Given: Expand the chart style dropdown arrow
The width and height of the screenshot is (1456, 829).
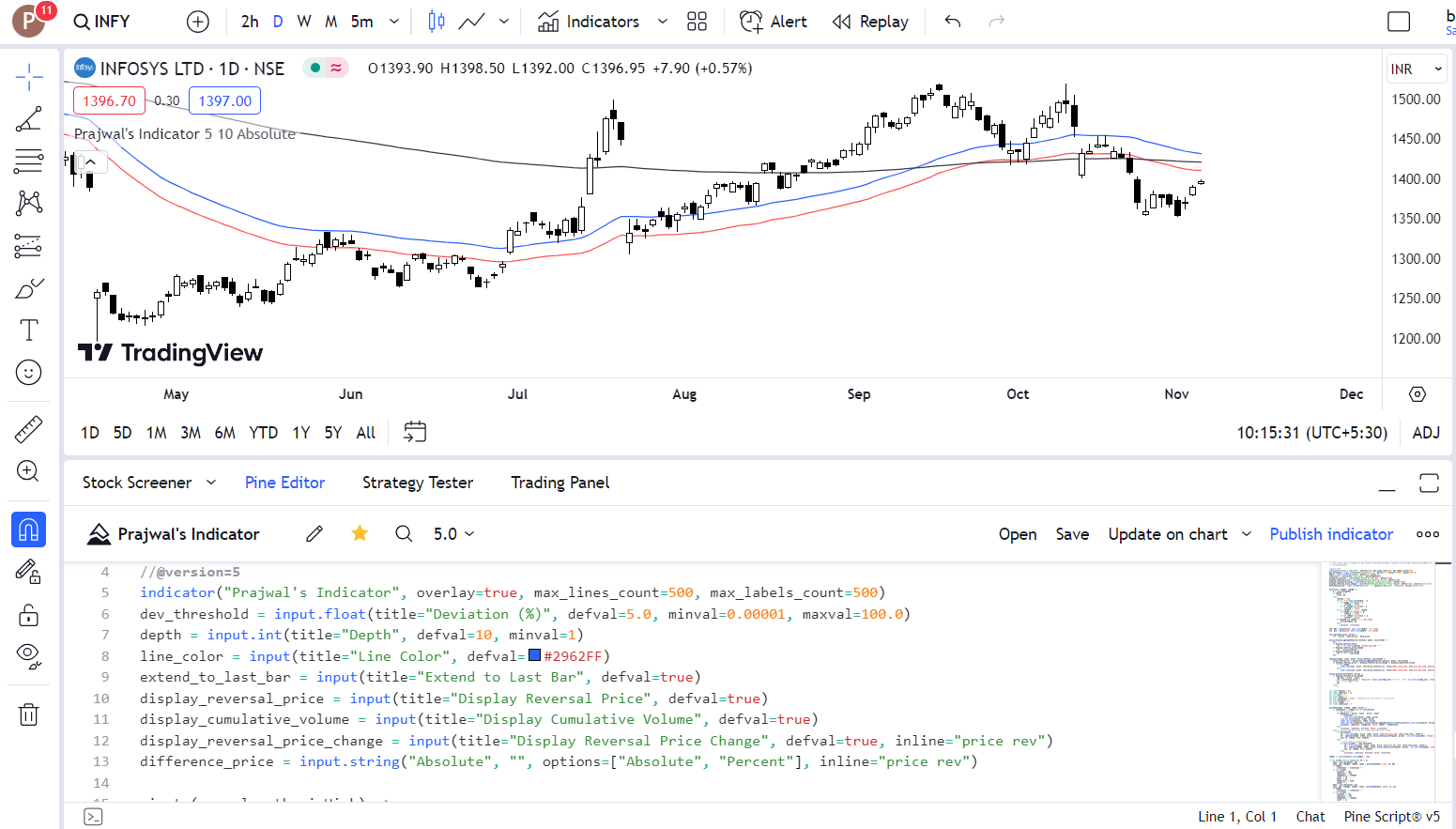Looking at the screenshot, I should pyautogui.click(x=504, y=22).
